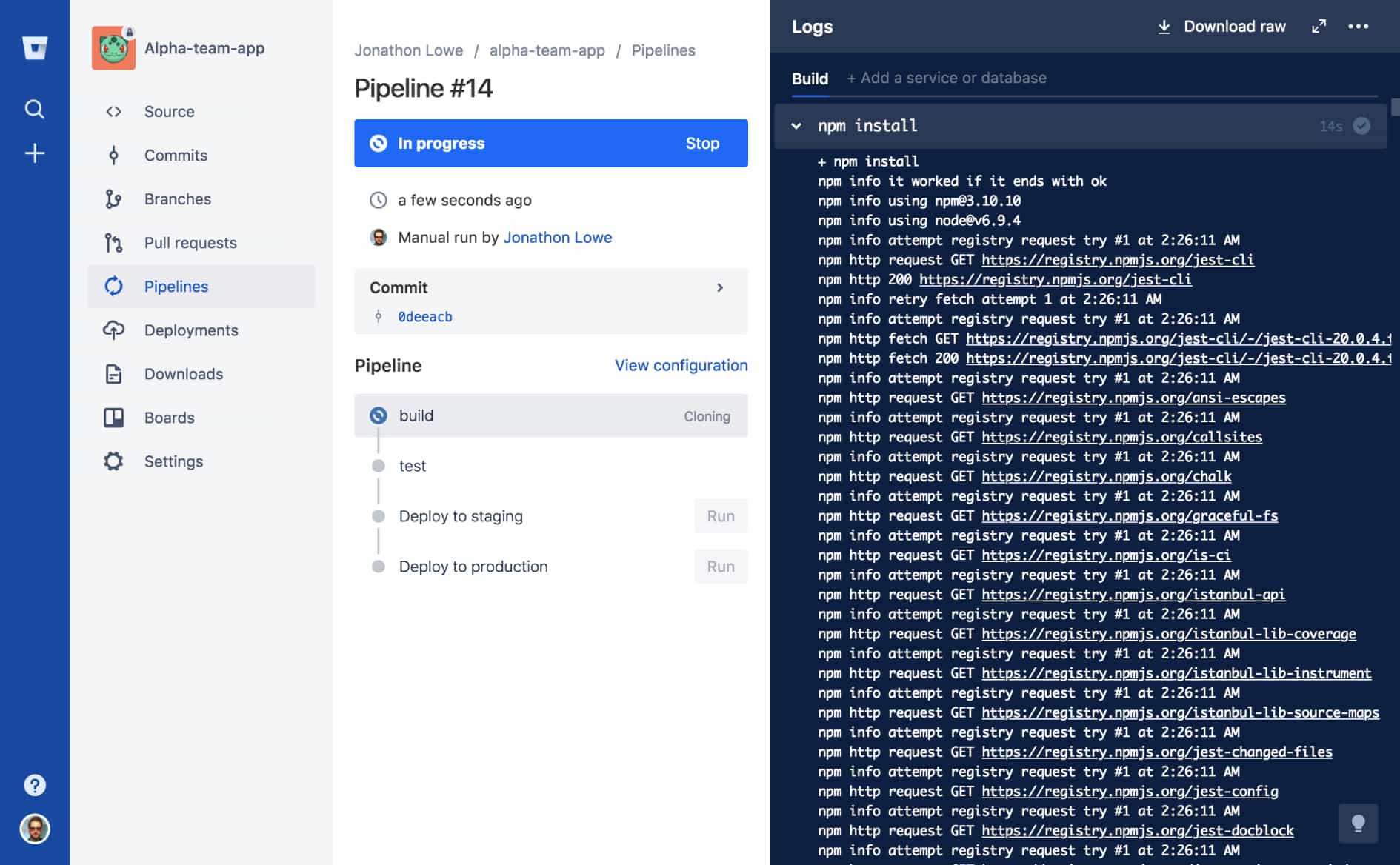Screen dimensions: 1400x865
Task: Collapse the npm install log step
Action: (796, 126)
